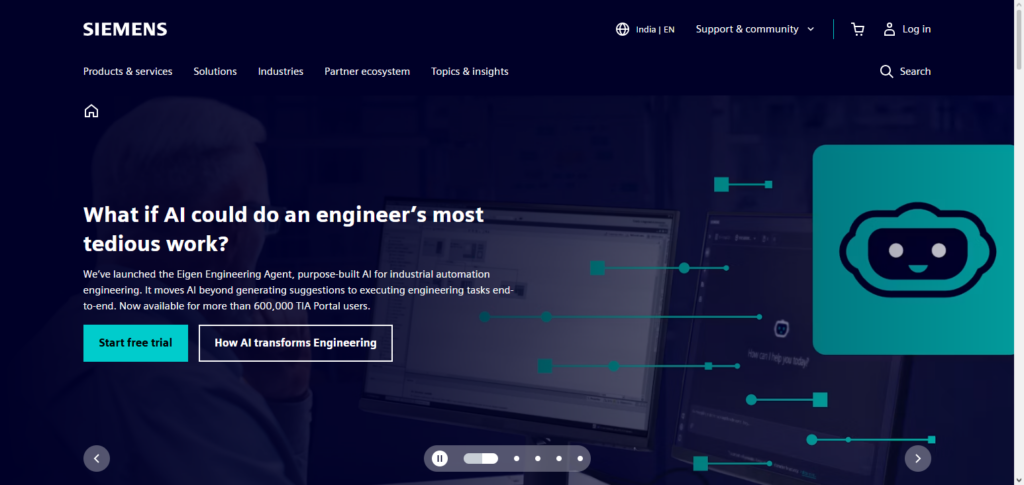This screenshot has height=485, width=1024.
Task: Click the Search magnifier icon
Action: coord(886,71)
